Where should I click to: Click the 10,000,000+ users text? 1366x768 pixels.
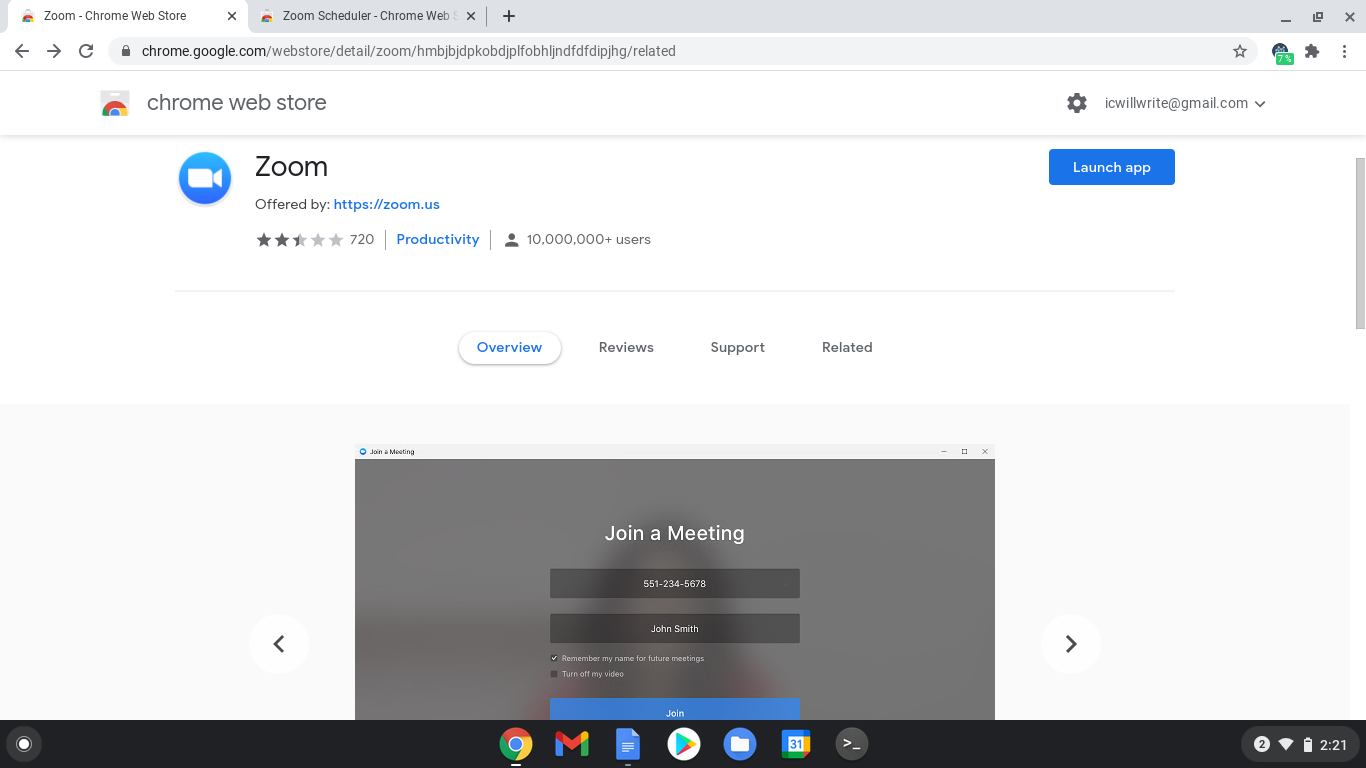[589, 240]
